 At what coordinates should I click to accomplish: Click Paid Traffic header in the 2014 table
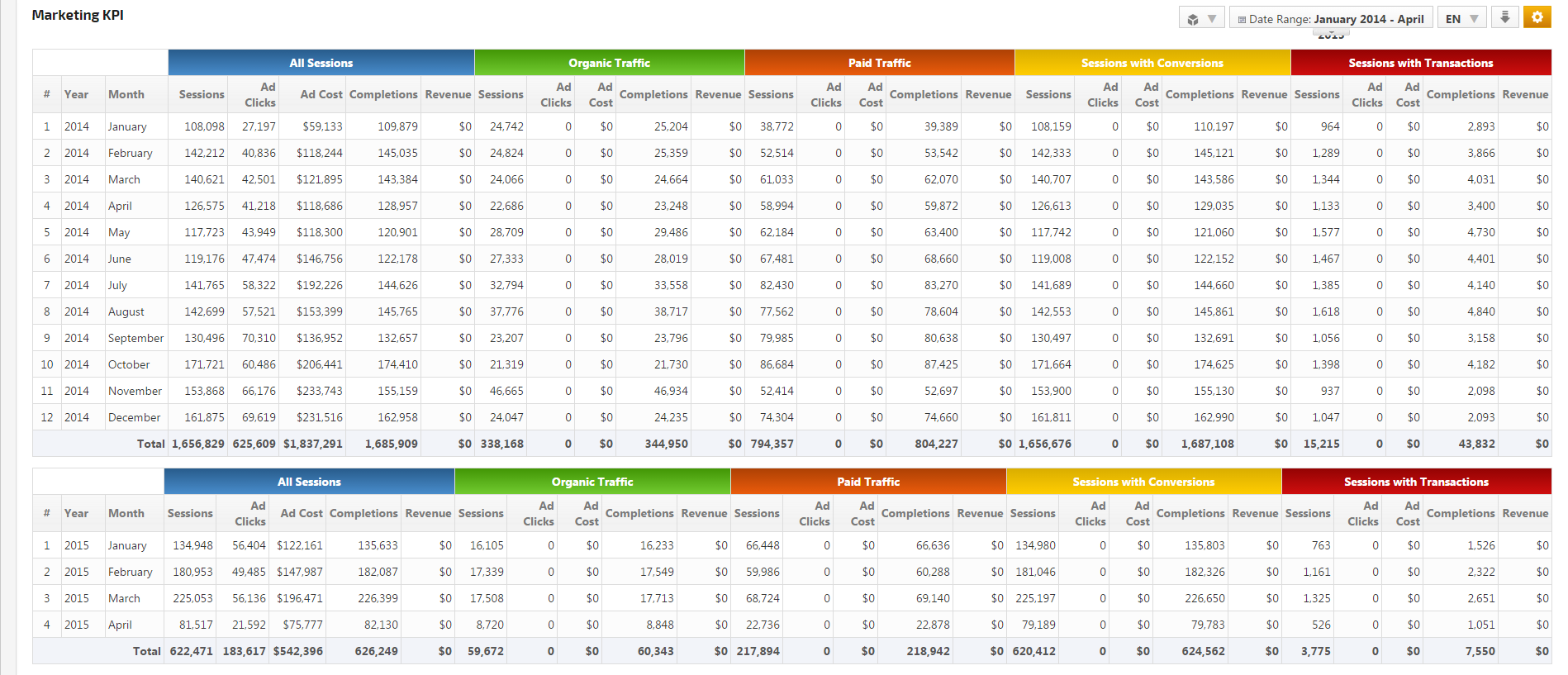pyautogui.click(x=879, y=63)
